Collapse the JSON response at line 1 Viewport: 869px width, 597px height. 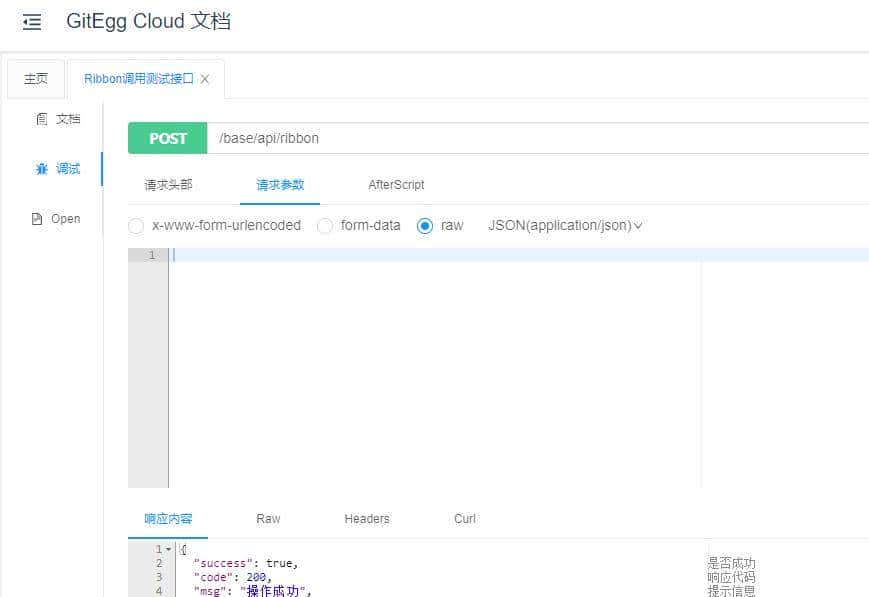pyautogui.click(x=166, y=549)
